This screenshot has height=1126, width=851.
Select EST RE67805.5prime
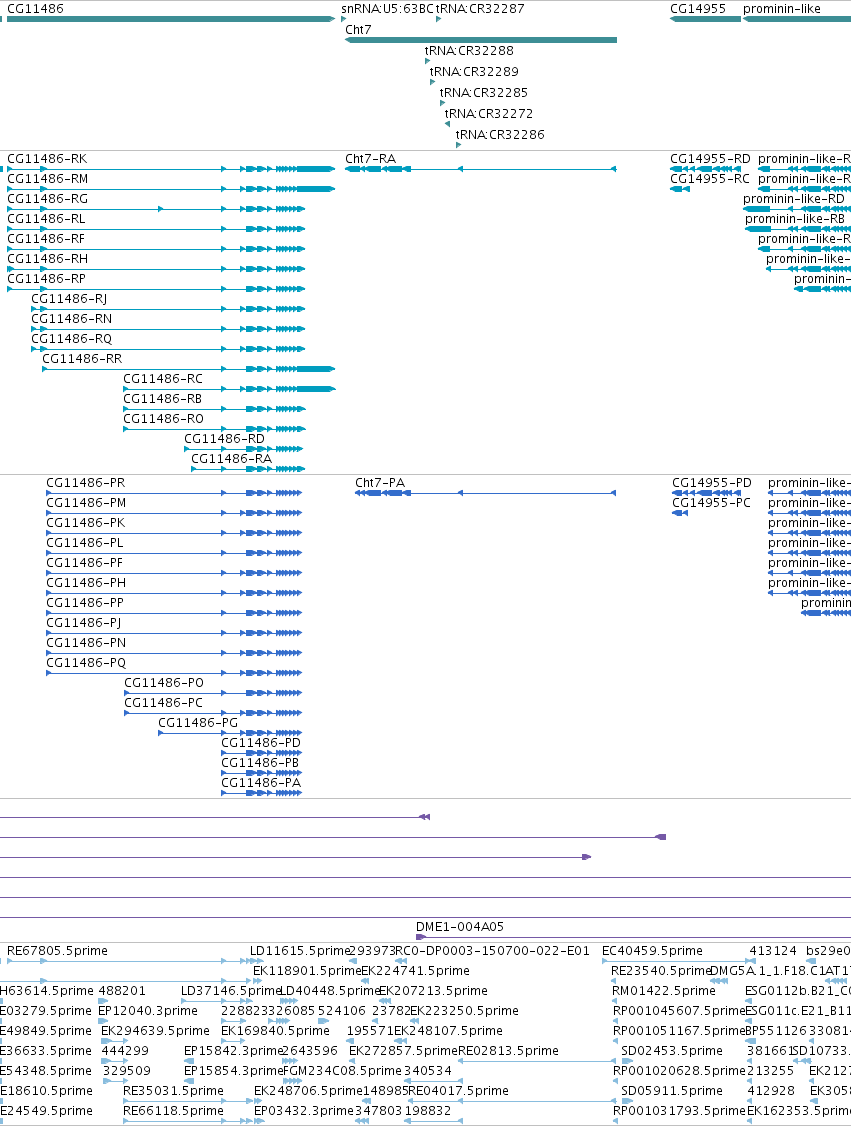pos(57,951)
